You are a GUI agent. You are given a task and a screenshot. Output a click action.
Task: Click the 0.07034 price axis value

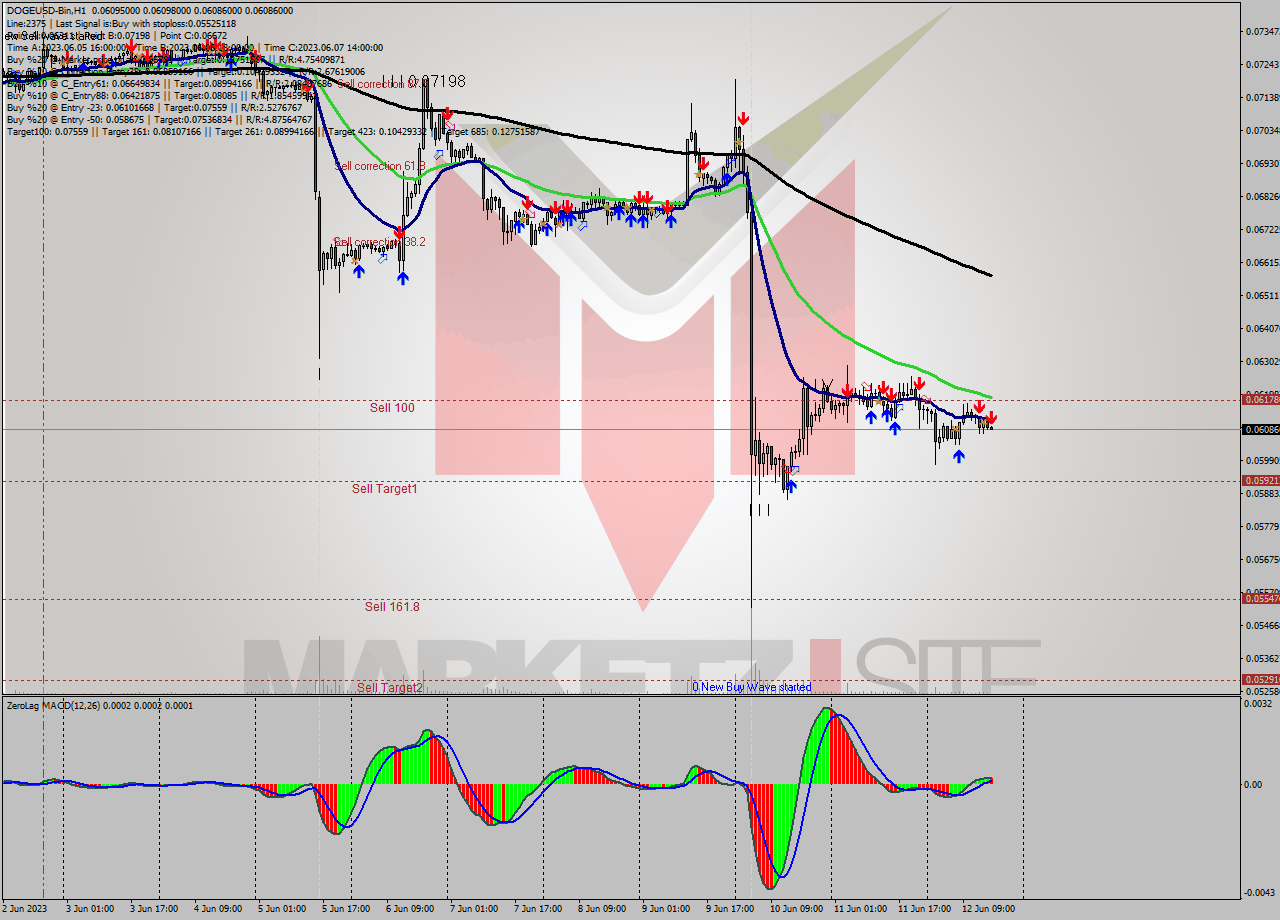(x=1261, y=130)
